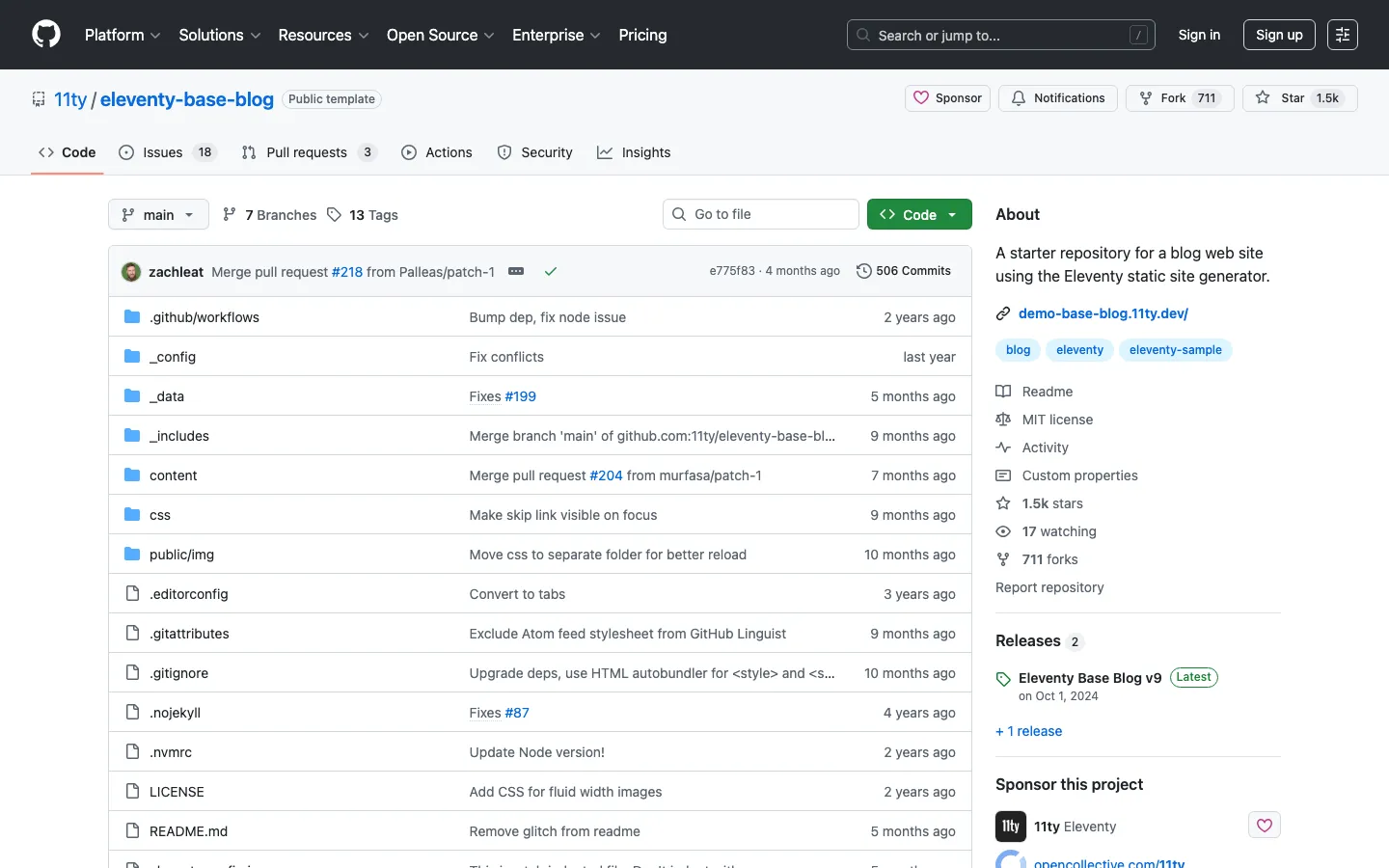Click the Sign up button

1279,35
